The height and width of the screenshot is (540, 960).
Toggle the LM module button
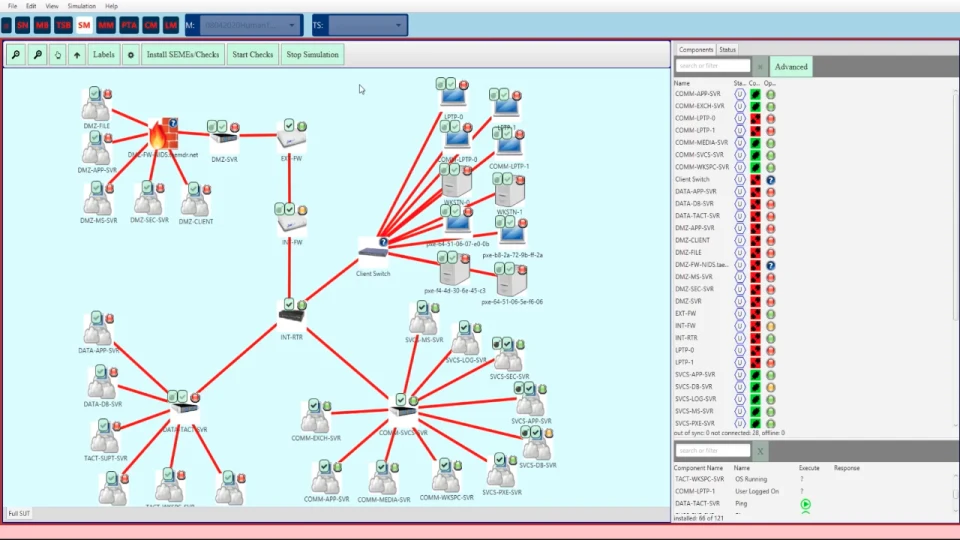(x=171, y=25)
